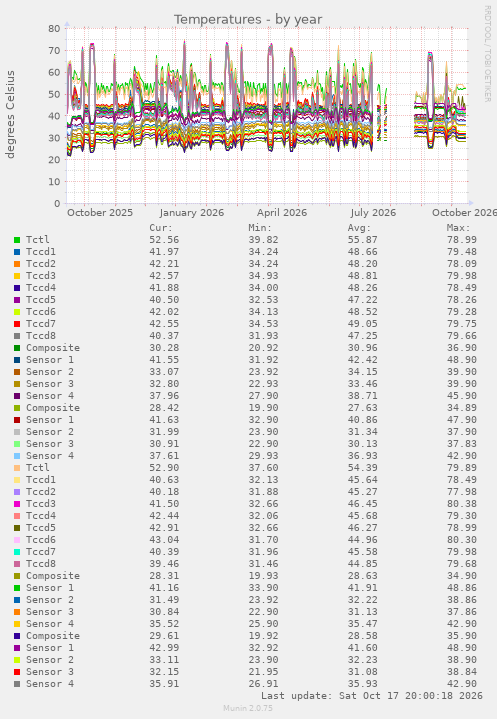Click the 'Avg:' column header
Screen dimensions: 497x719
click(359, 228)
